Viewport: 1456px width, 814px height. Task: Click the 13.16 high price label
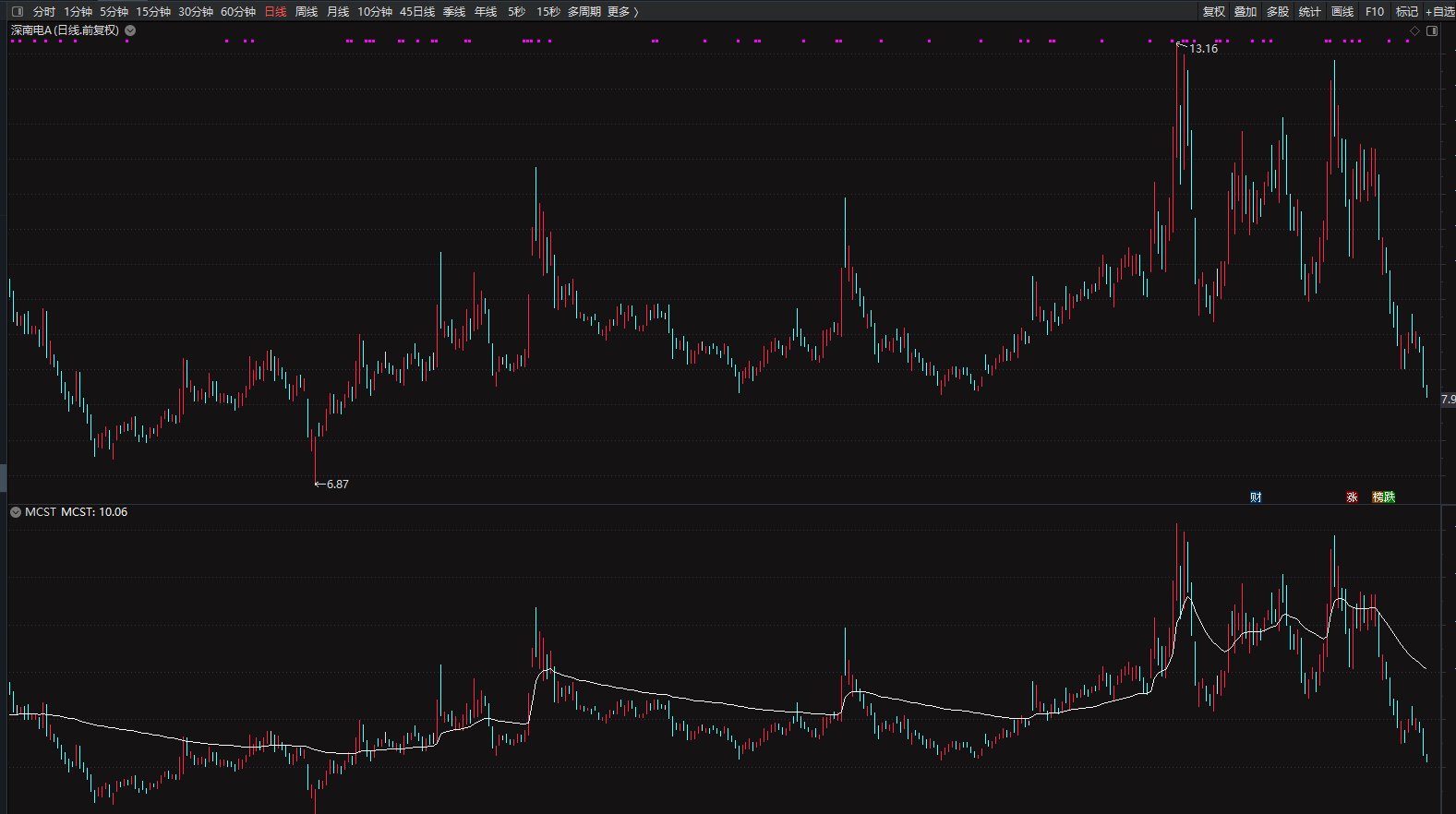coord(1203,49)
